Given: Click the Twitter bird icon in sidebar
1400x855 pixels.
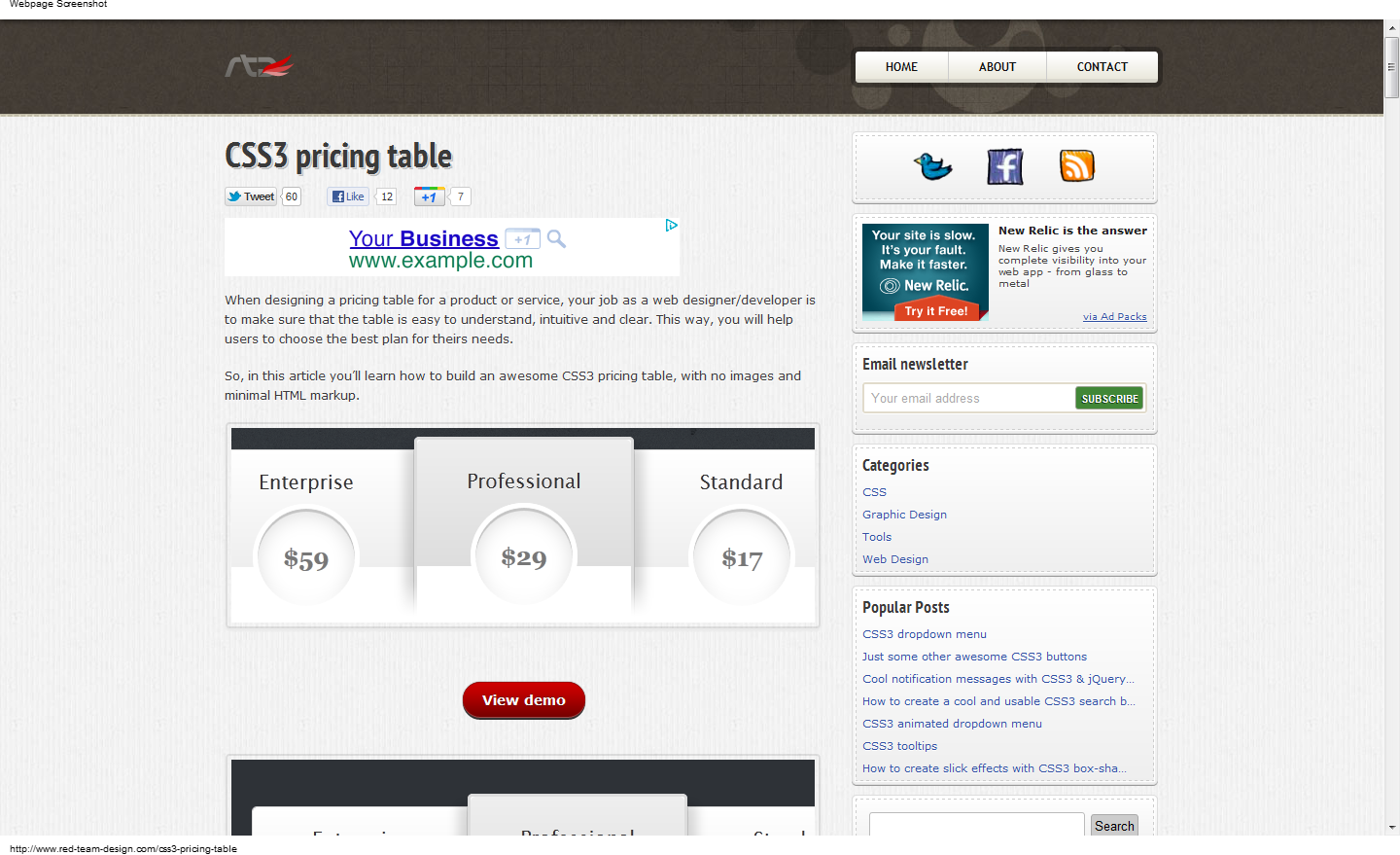Looking at the screenshot, I should click(x=932, y=166).
